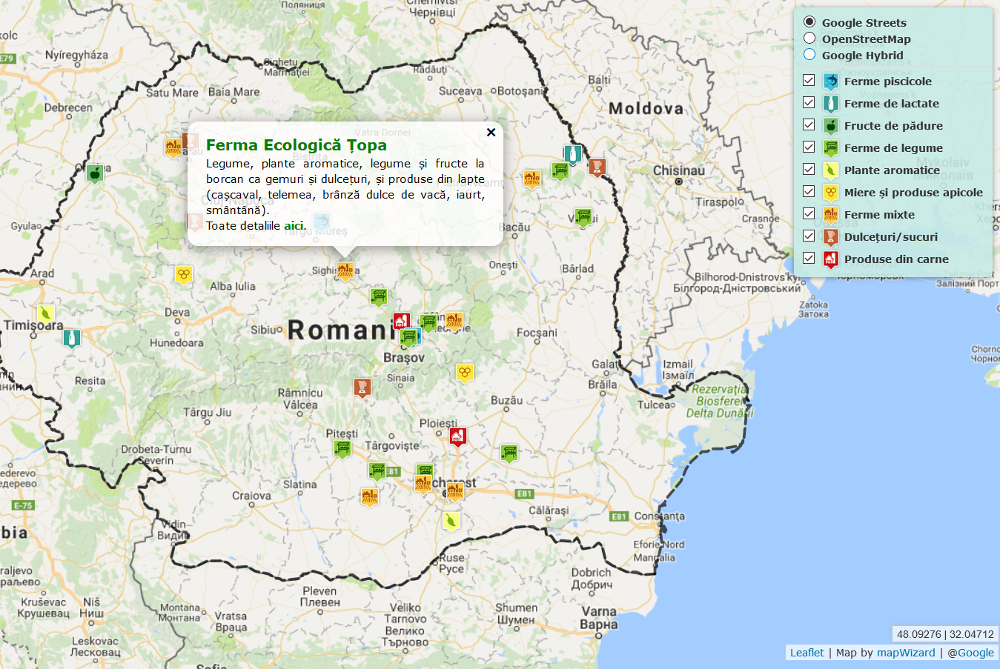The height and width of the screenshot is (669, 1000).
Task: Select the mixed farm marker near Satu Mare
Action: (x=173, y=147)
